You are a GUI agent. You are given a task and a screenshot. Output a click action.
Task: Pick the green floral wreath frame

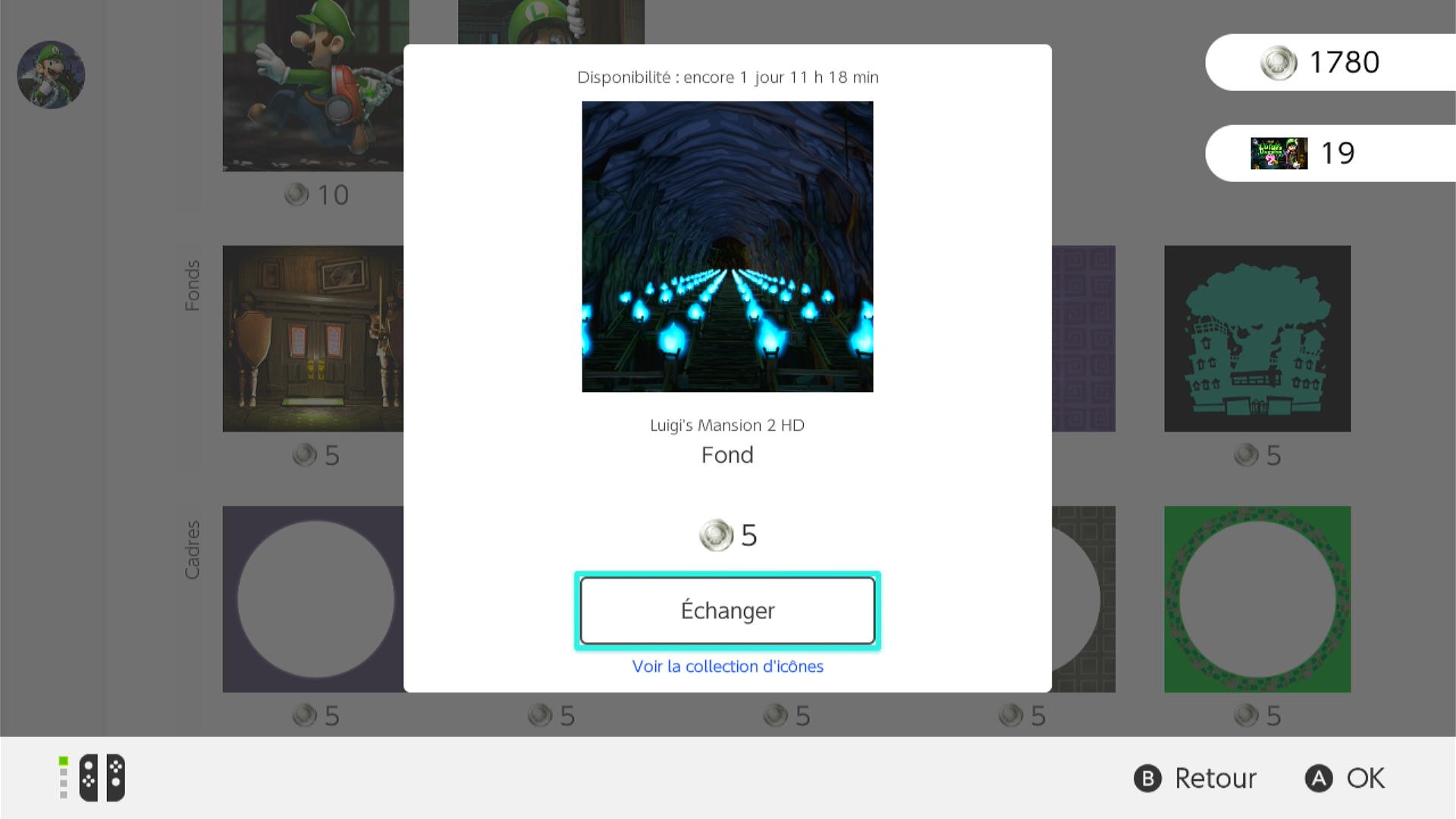click(x=1257, y=599)
